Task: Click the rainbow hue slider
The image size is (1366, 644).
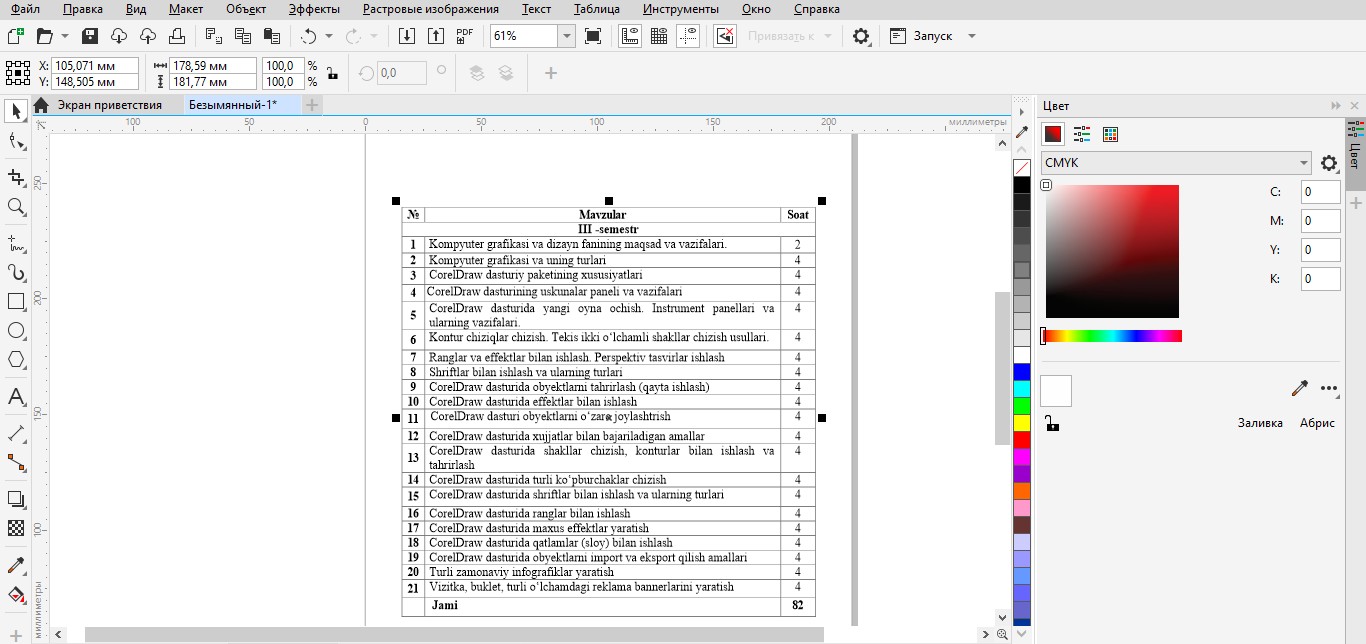Action: (1112, 336)
